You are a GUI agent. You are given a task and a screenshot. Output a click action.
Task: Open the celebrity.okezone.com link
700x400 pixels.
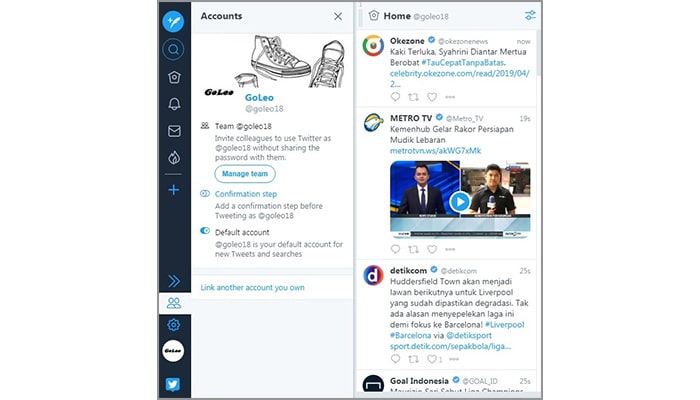pos(459,79)
